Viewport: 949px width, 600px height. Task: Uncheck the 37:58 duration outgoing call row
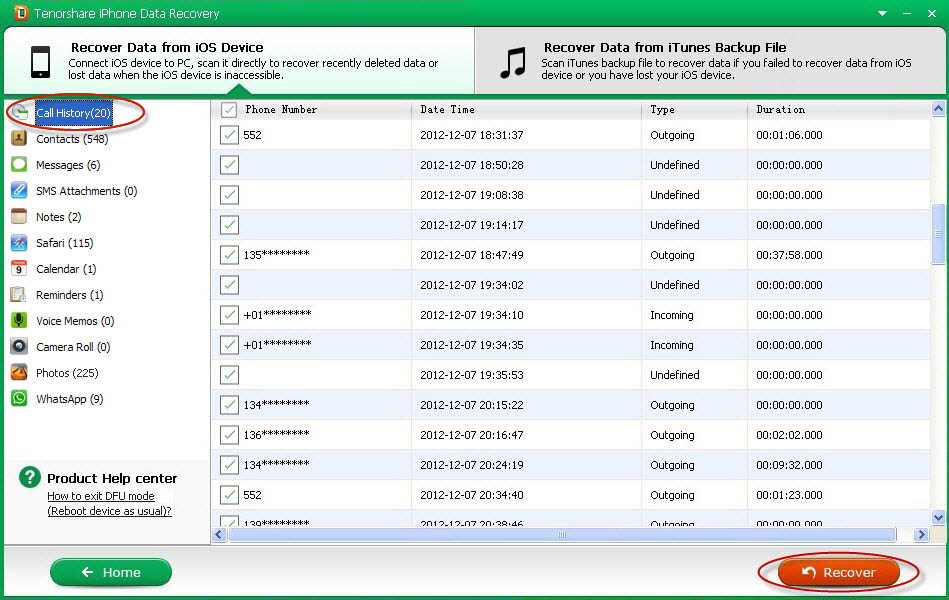229,255
